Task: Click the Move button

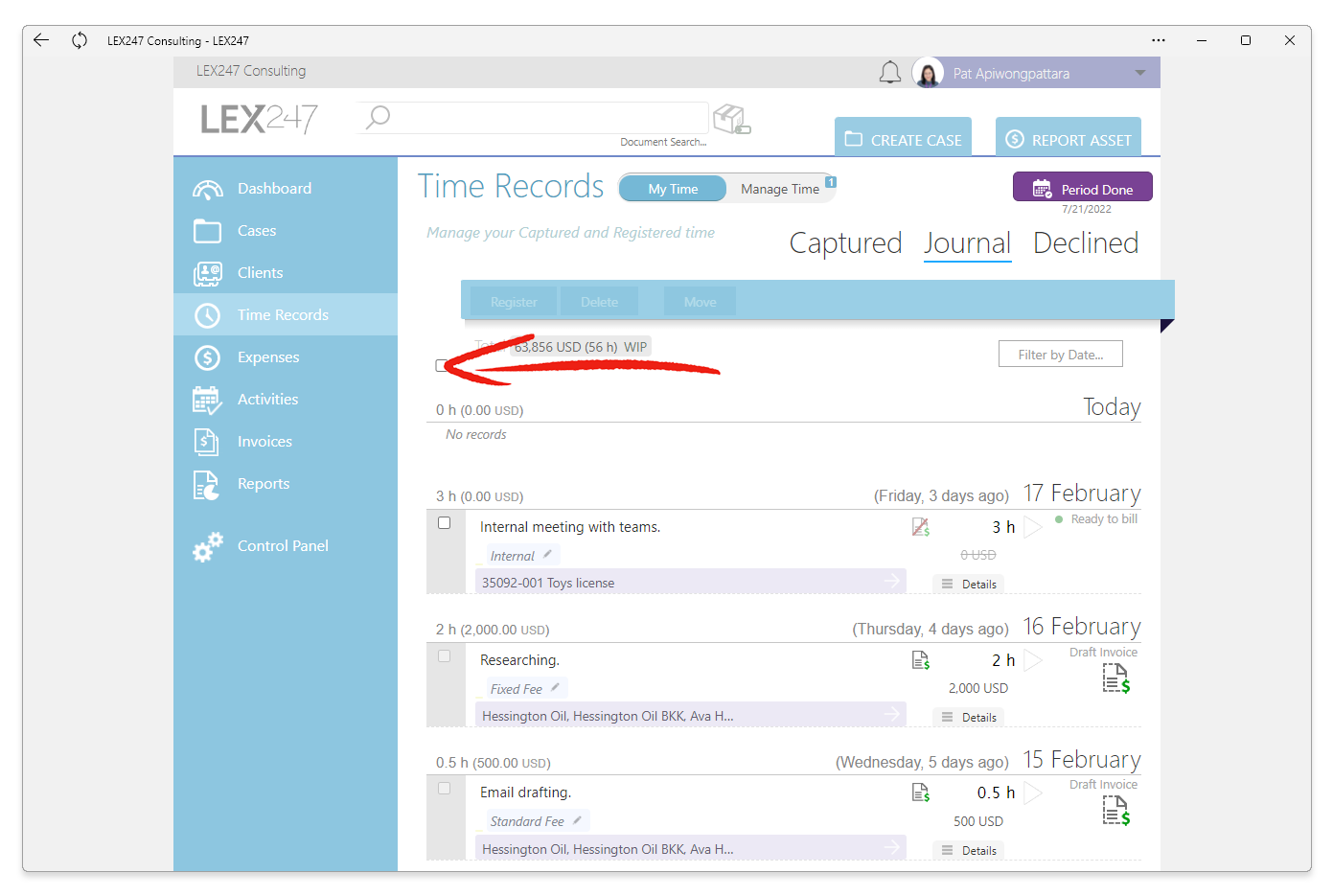Action: (700, 302)
